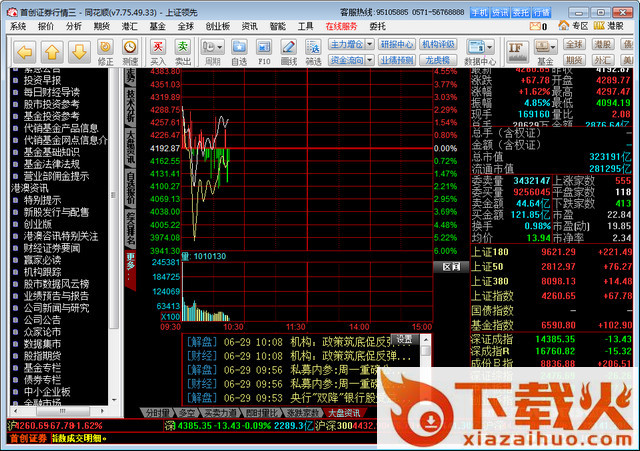Open the 系统 menu

pyautogui.click(x=18, y=26)
